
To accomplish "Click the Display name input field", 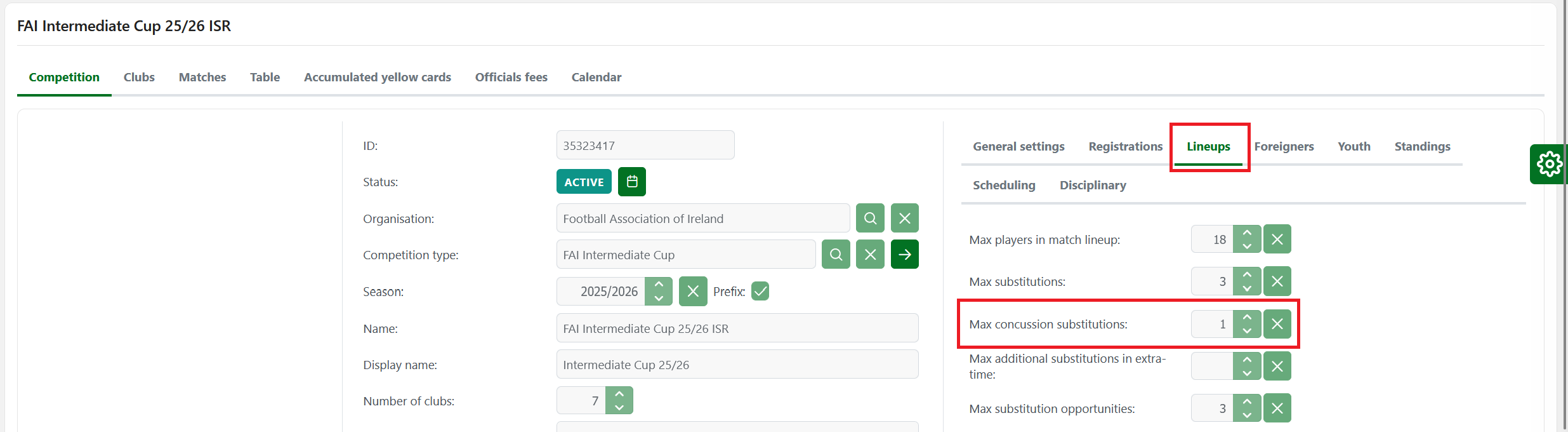I will (x=737, y=365).
